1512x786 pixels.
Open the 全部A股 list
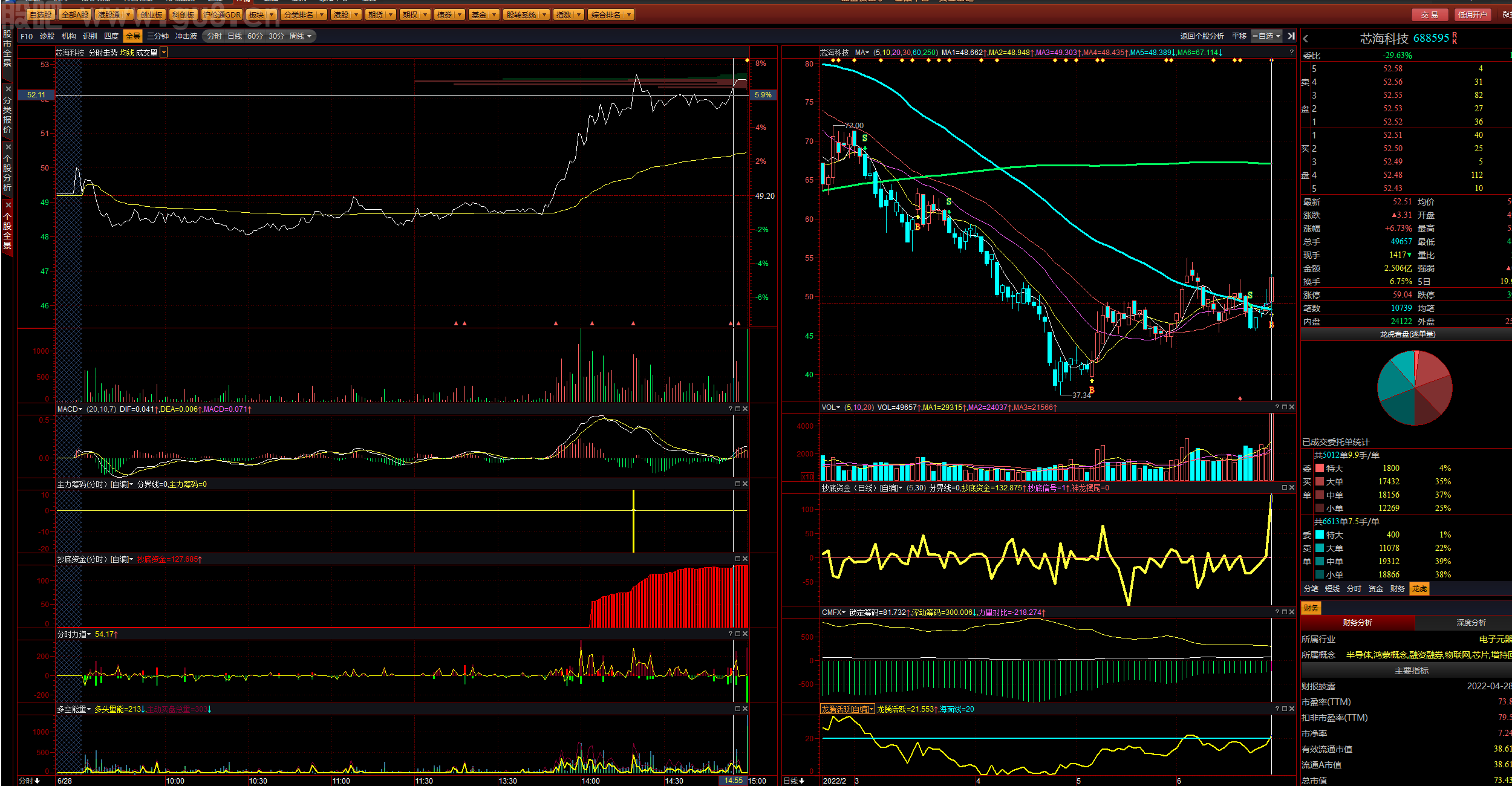click(x=75, y=15)
